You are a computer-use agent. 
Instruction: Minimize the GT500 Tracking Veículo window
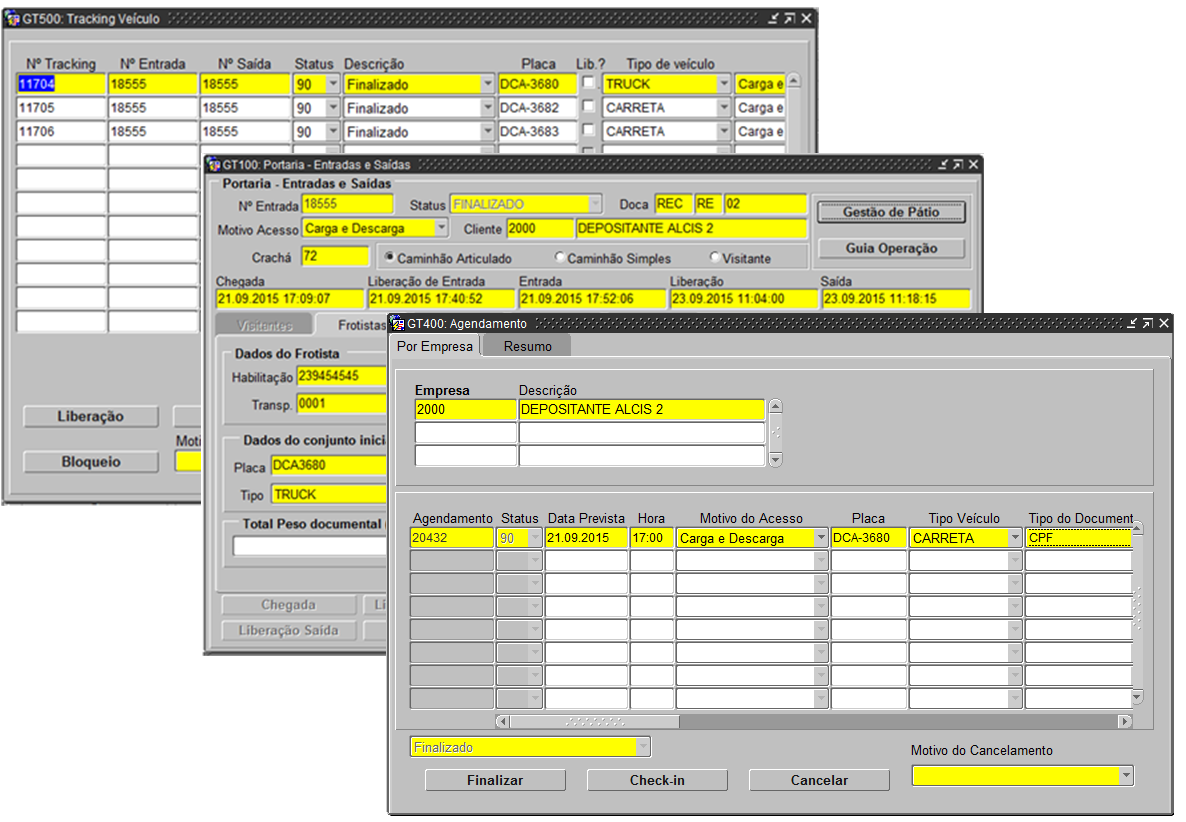[x=773, y=18]
